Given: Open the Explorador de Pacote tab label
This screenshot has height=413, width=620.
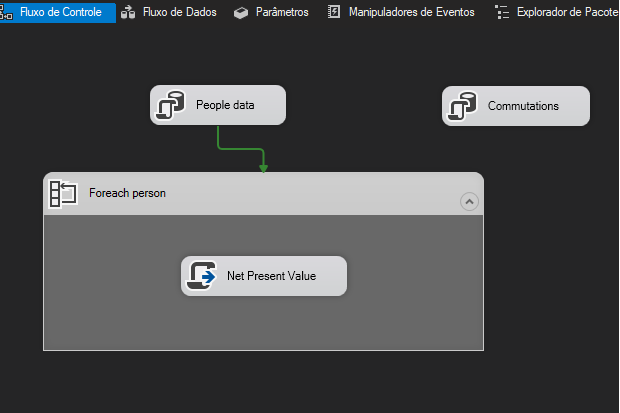Looking at the screenshot, I should (x=567, y=12).
